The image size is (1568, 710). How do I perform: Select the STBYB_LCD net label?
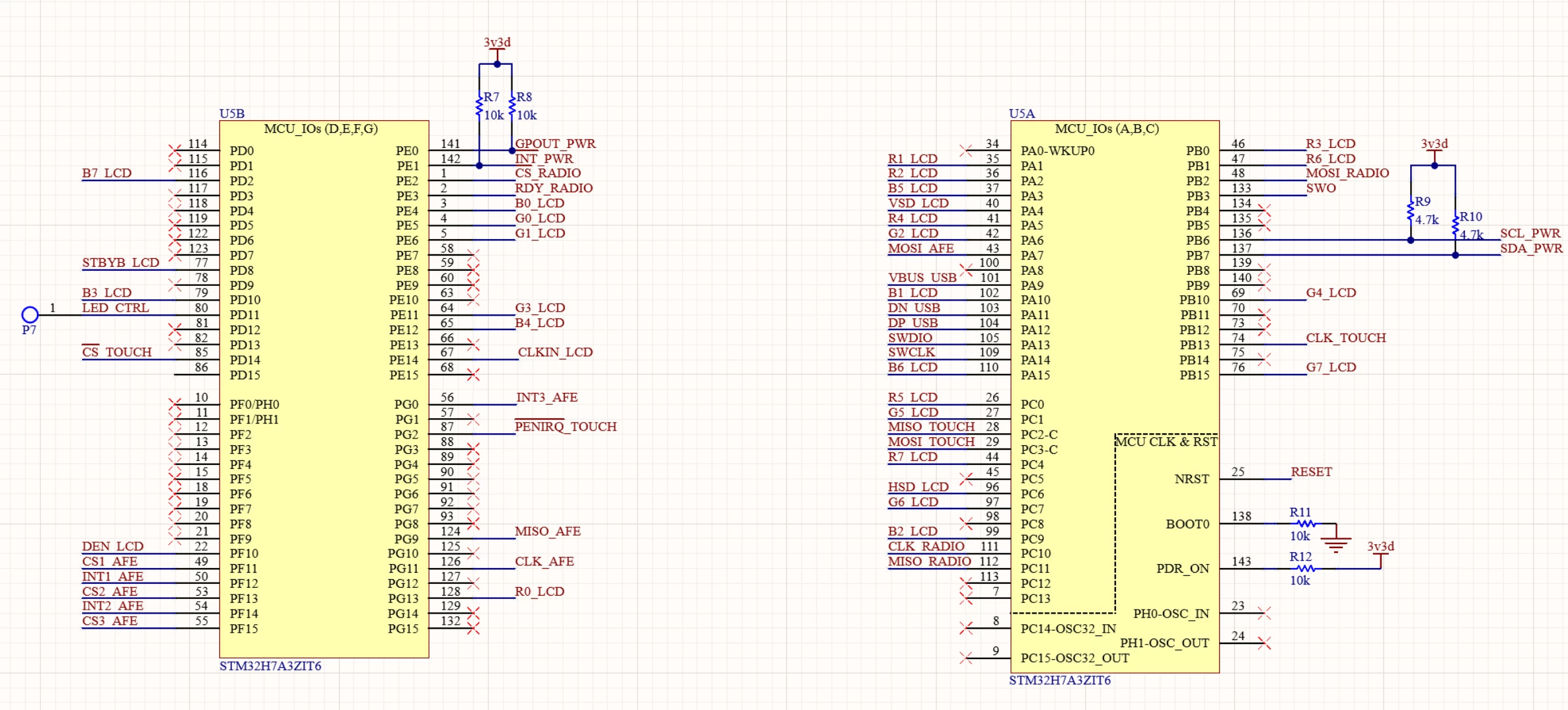(x=121, y=263)
